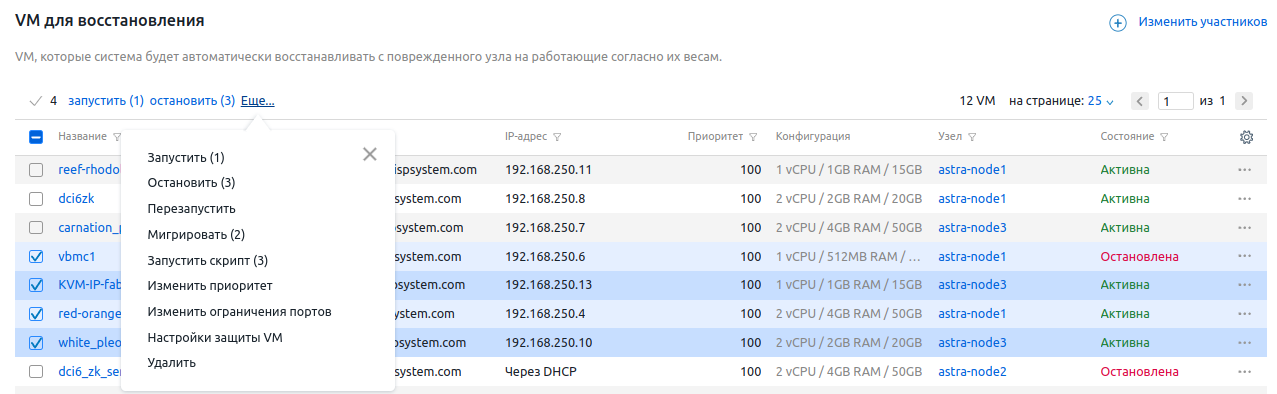Image resolution: width=1277 pixels, height=394 pixels.
Task: Filter by Приоритет column
Action: 753,137
